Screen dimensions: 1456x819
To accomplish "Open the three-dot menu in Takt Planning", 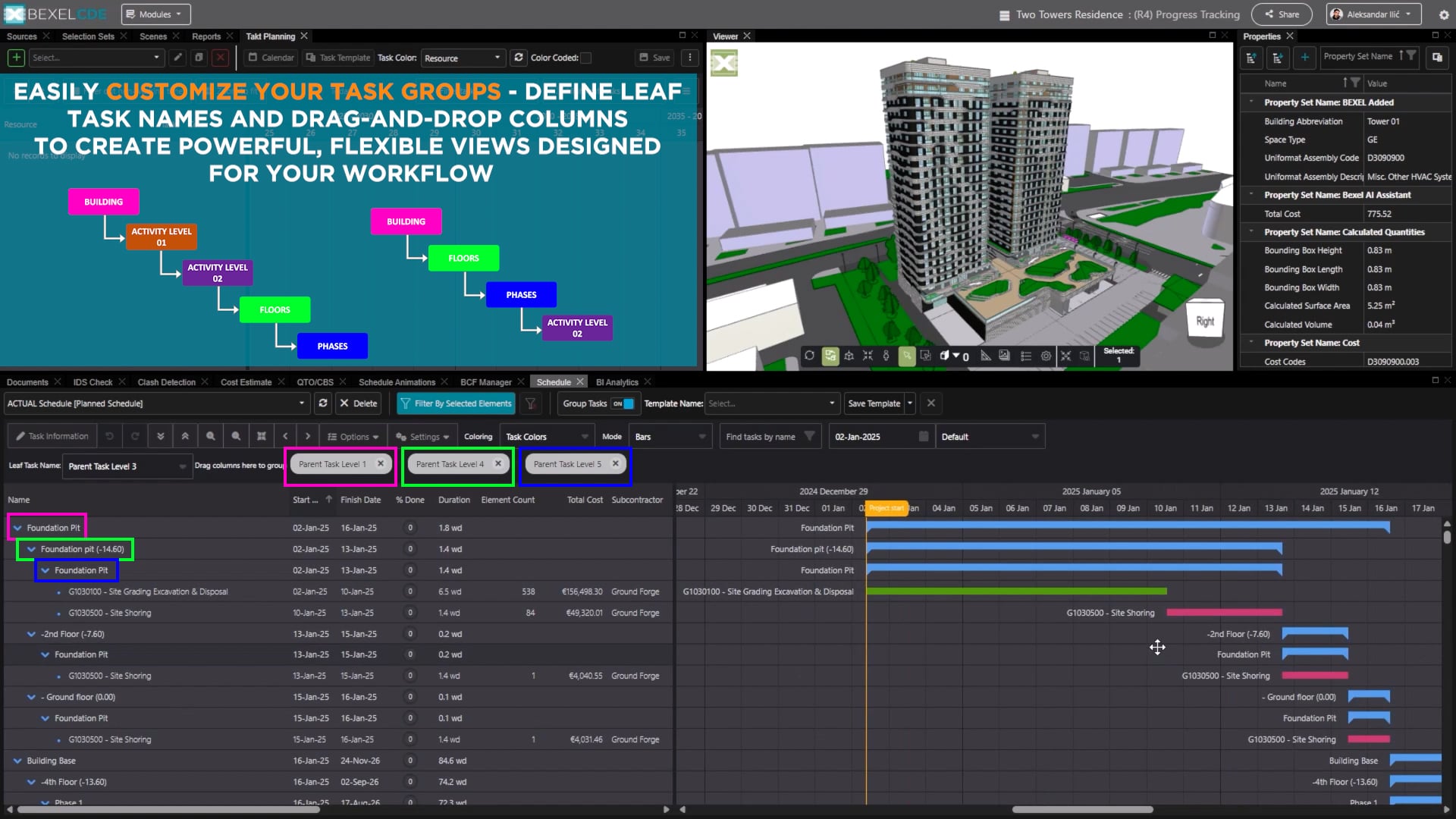I will coord(689,58).
